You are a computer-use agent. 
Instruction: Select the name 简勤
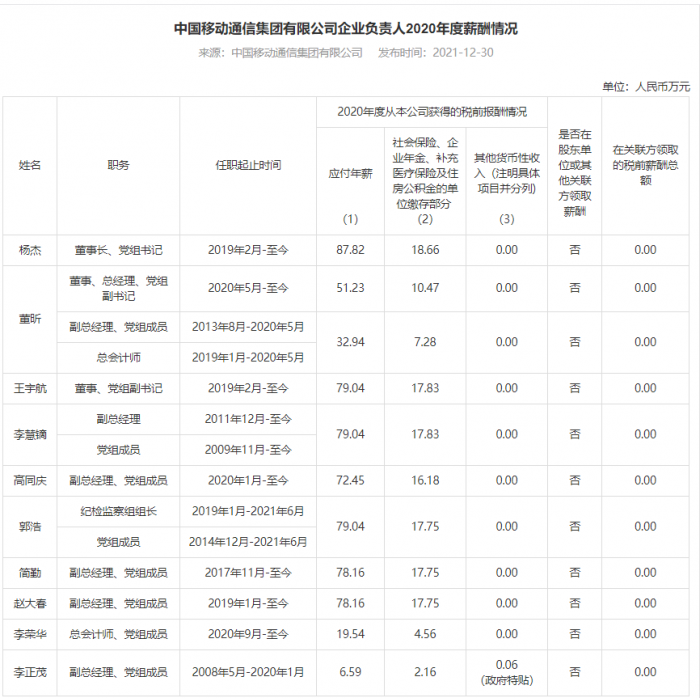(30, 573)
